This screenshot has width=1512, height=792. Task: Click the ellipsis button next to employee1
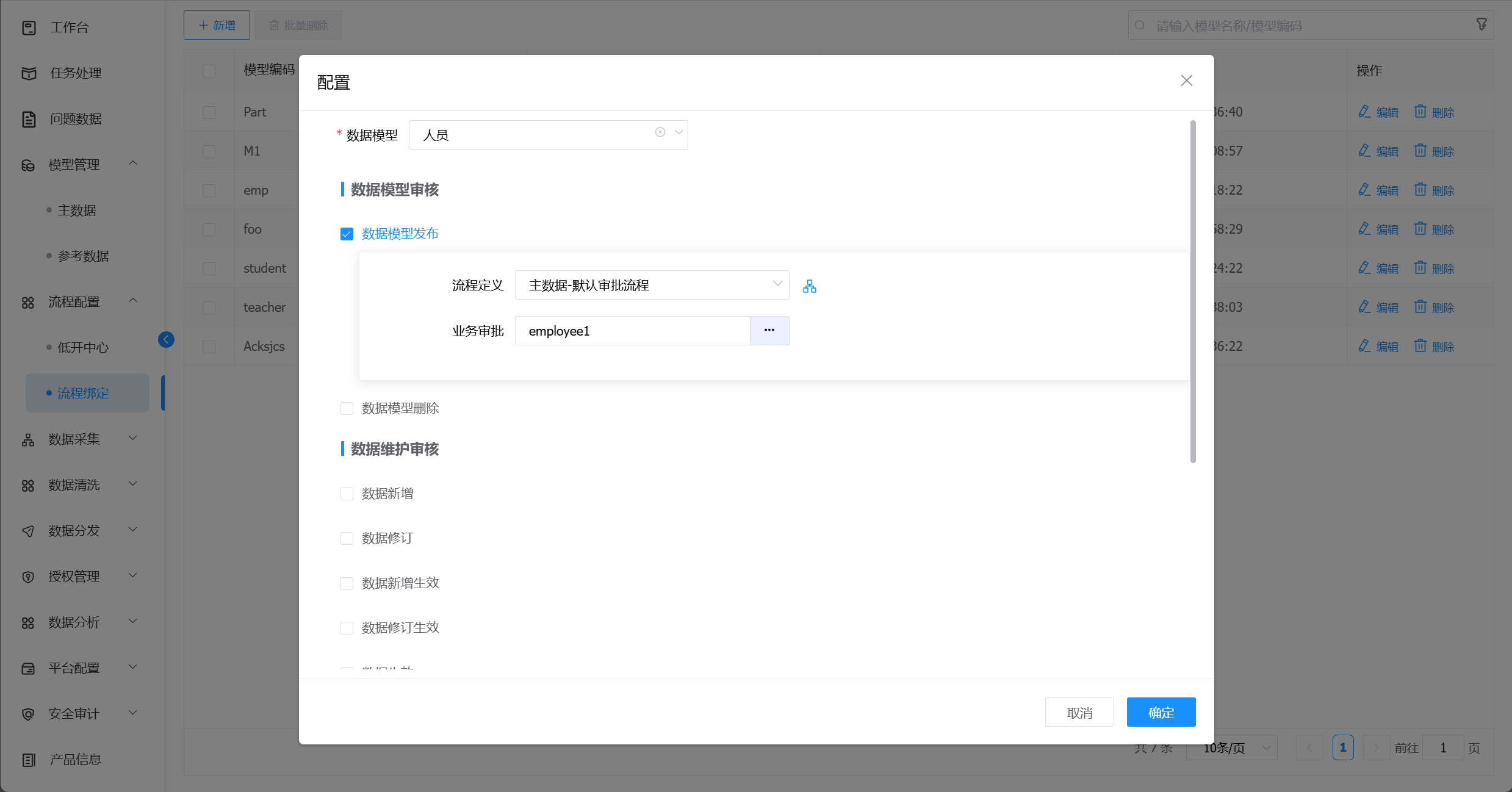pyautogui.click(x=769, y=331)
